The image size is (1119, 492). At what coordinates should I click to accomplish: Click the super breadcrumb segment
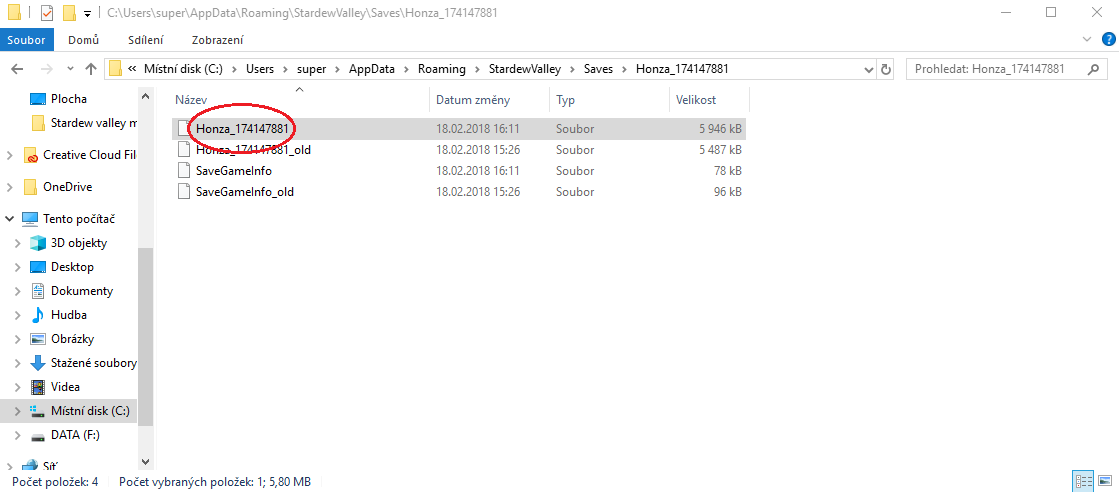pyautogui.click(x=312, y=69)
